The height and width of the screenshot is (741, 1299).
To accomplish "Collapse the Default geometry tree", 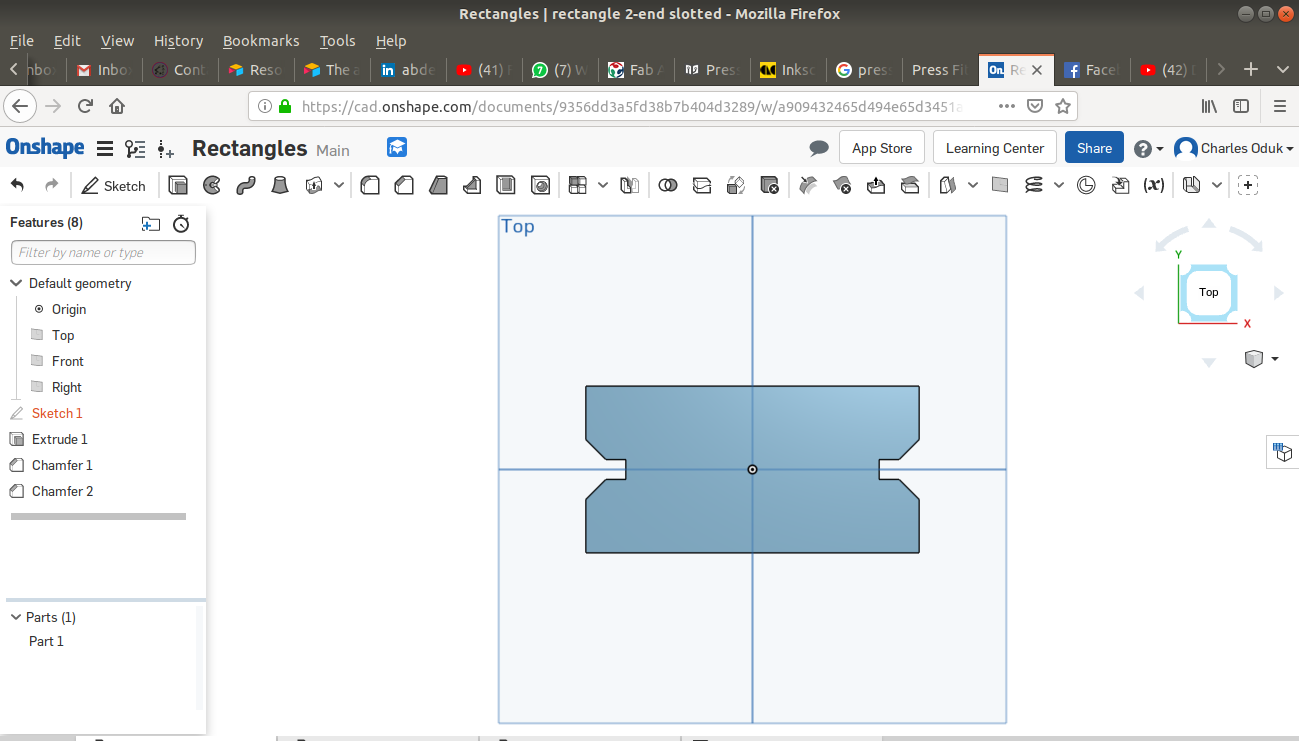I will pos(16,283).
